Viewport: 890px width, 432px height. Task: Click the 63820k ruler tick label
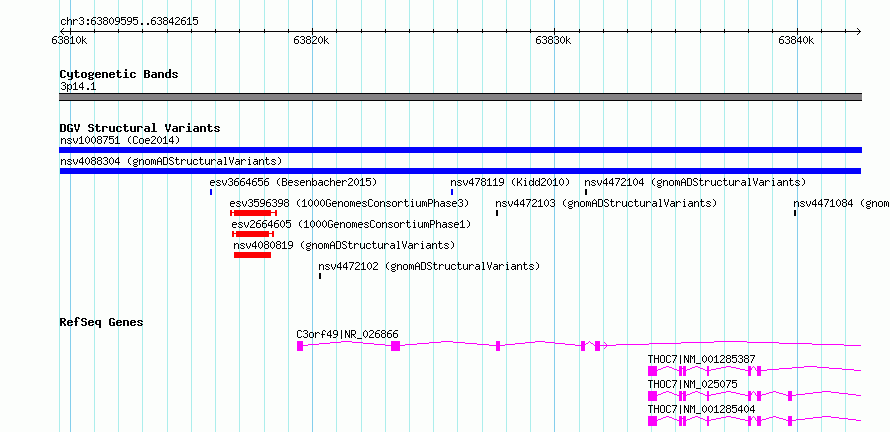click(311, 40)
